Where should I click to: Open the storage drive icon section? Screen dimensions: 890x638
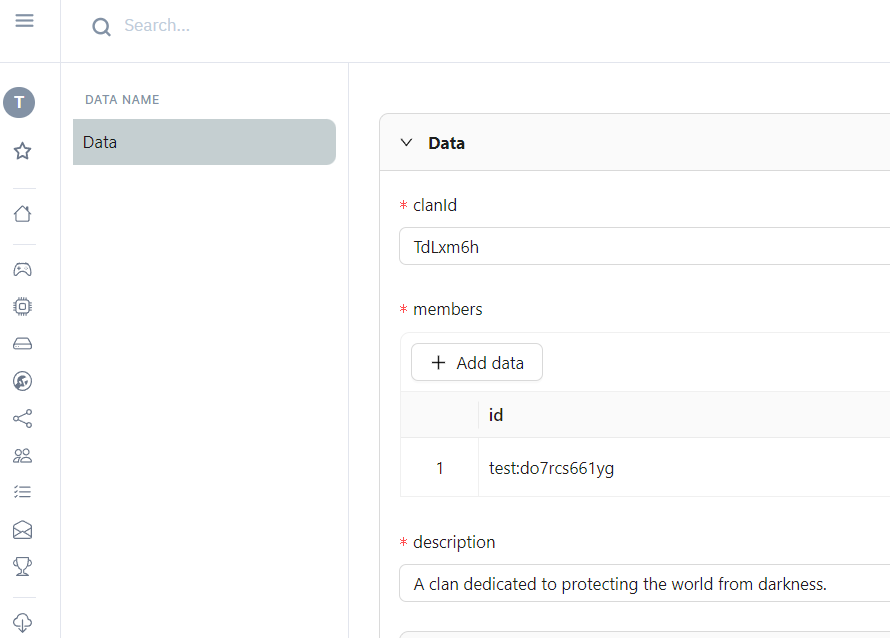tap(23, 343)
